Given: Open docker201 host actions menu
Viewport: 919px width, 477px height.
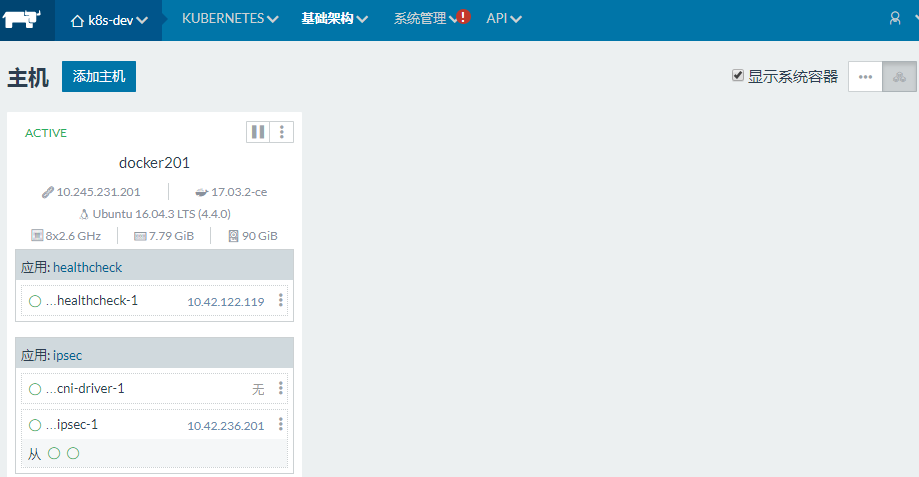Looking at the screenshot, I should (282, 132).
